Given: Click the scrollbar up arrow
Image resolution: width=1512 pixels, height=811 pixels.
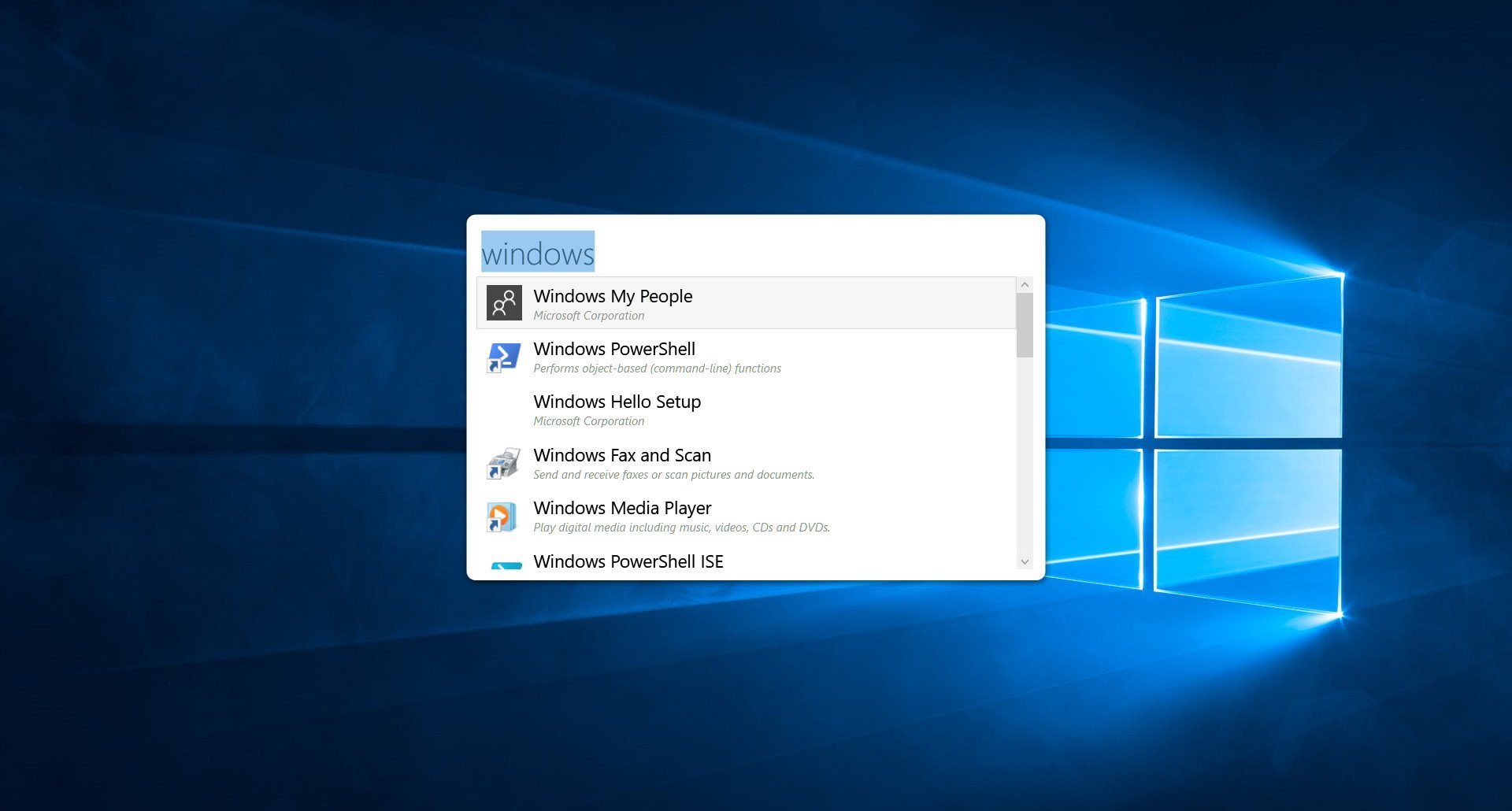Looking at the screenshot, I should tap(1025, 284).
